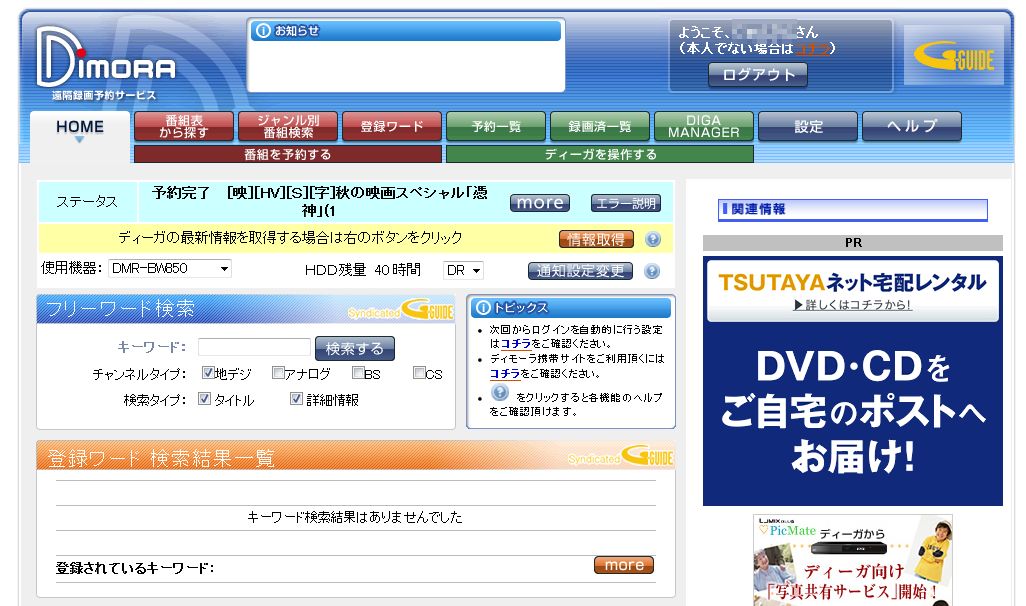Enable the アナログ channel checkbox
This screenshot has width=1026, height=606.
click(x=278, y=373)
